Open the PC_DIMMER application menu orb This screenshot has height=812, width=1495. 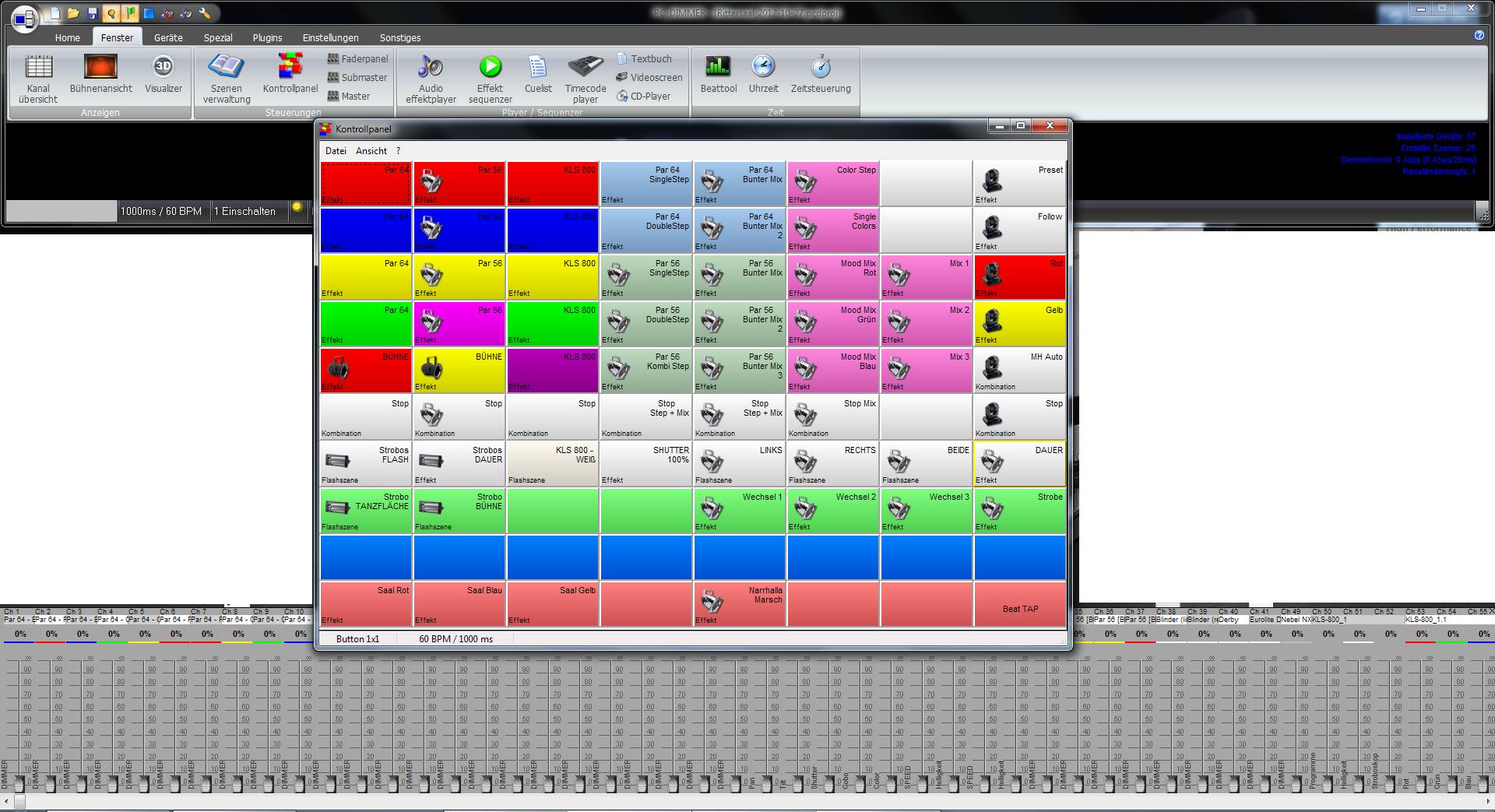[24, 18]
